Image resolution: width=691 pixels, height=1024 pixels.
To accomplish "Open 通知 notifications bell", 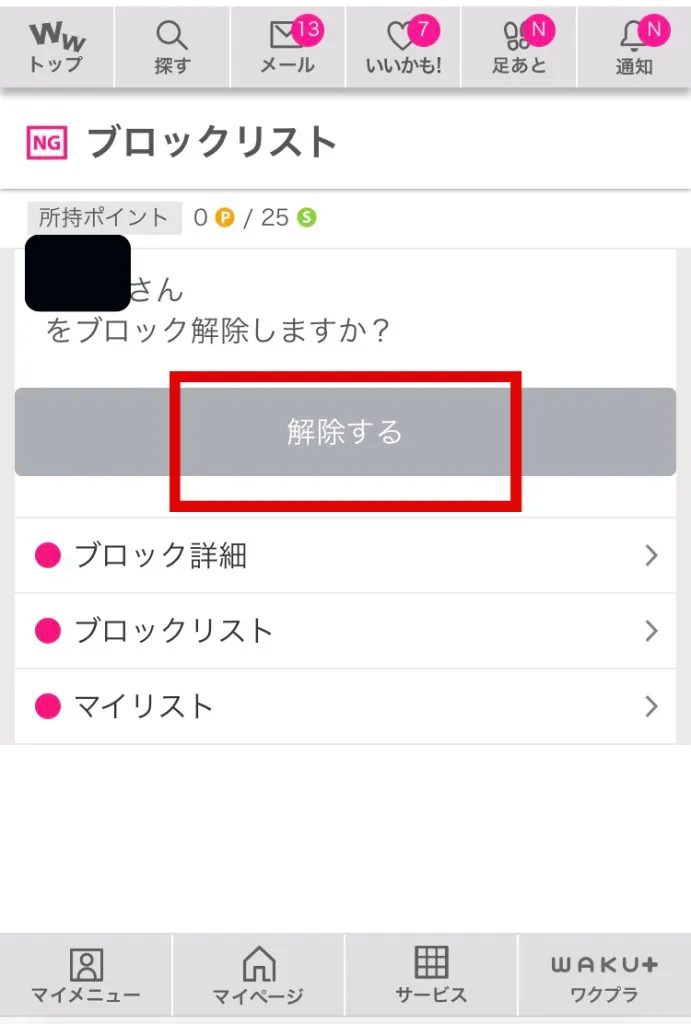I will coord(633,45).
